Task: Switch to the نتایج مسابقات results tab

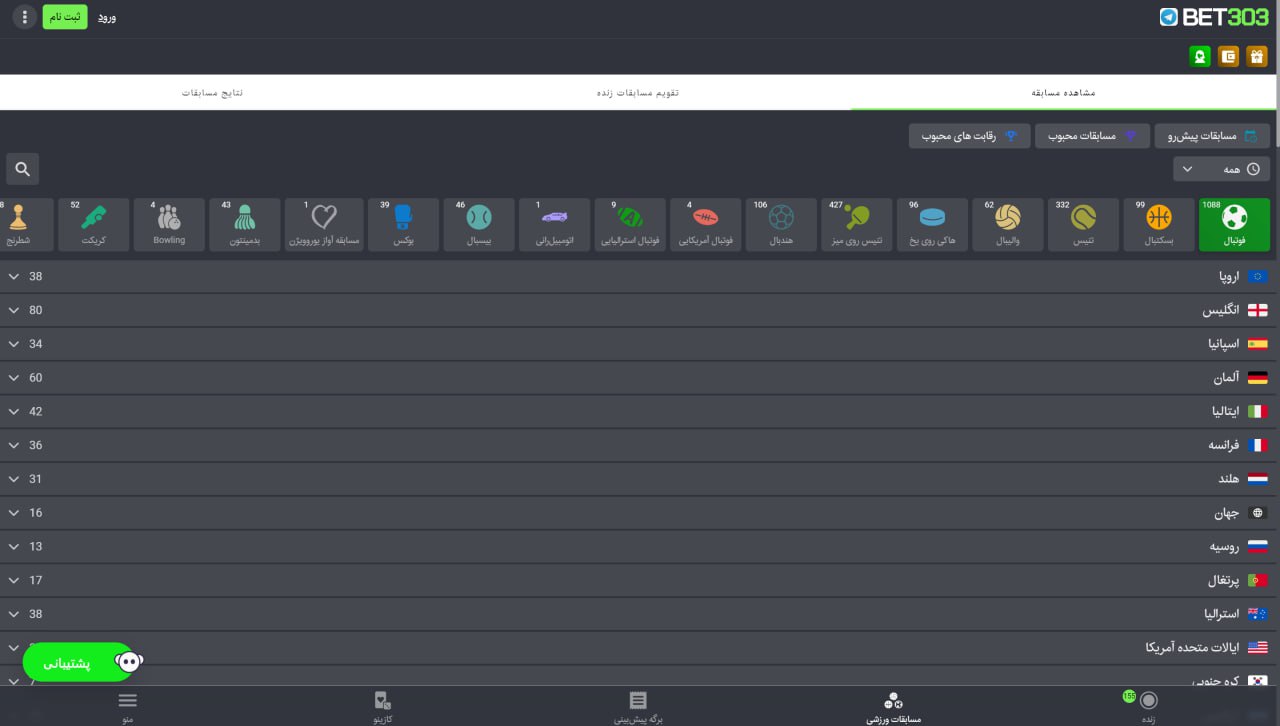Action: (212, 92)
